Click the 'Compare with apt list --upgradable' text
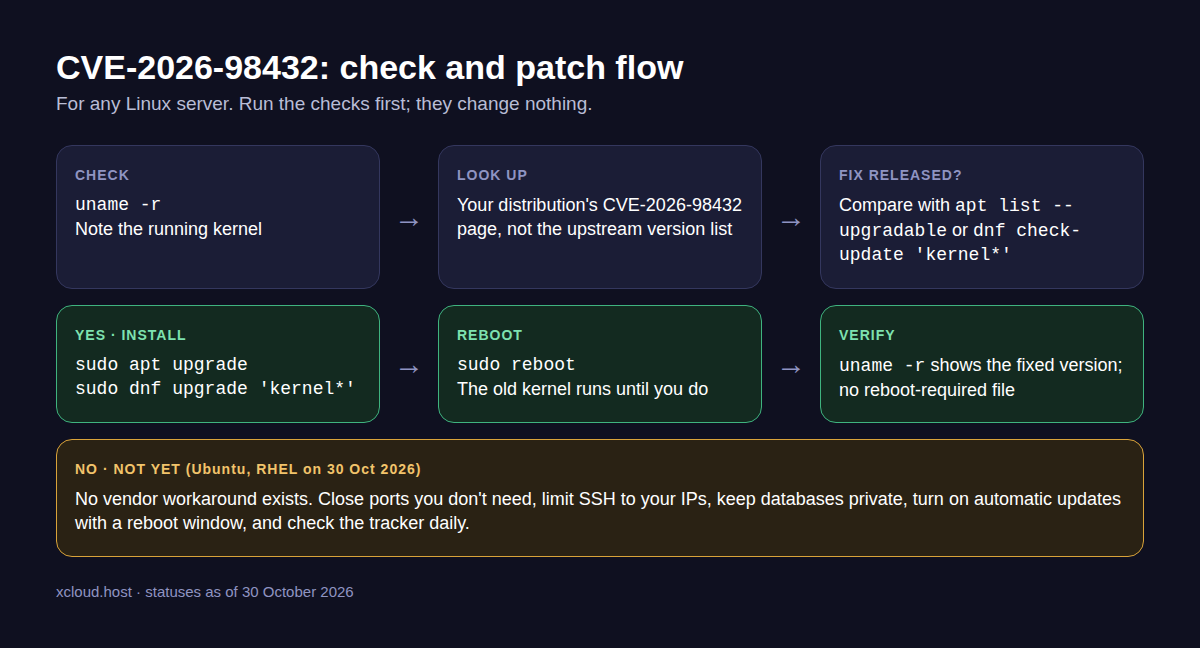Image resolution: width=1200 pixels, height=648 pixels. tap(955, 217)
